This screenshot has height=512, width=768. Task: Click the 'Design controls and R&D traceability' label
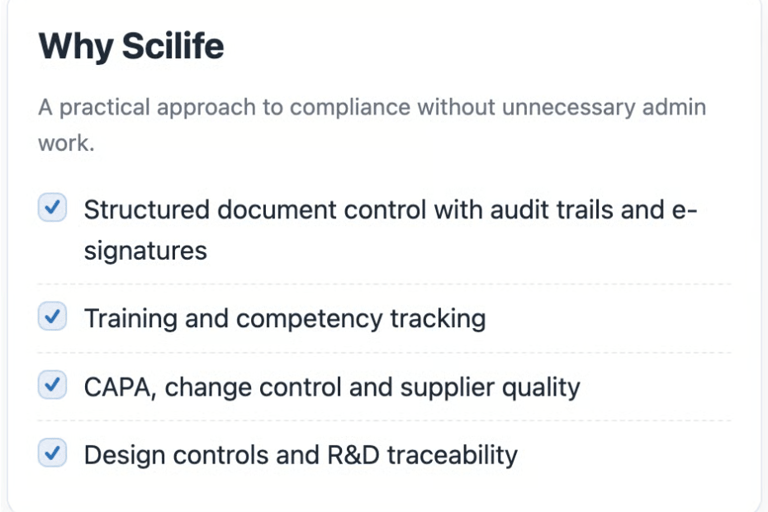point(300,455)
